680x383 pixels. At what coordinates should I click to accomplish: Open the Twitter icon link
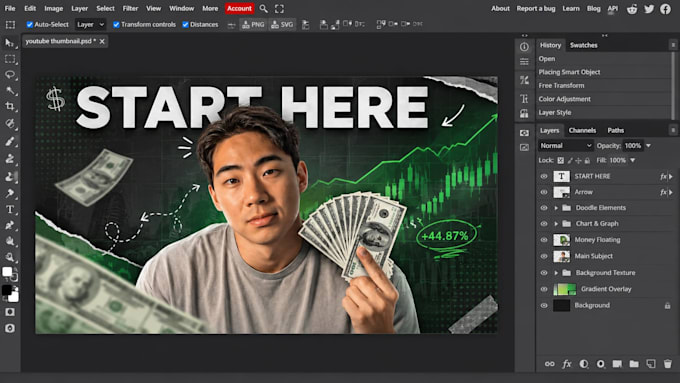tap(649, 9)
